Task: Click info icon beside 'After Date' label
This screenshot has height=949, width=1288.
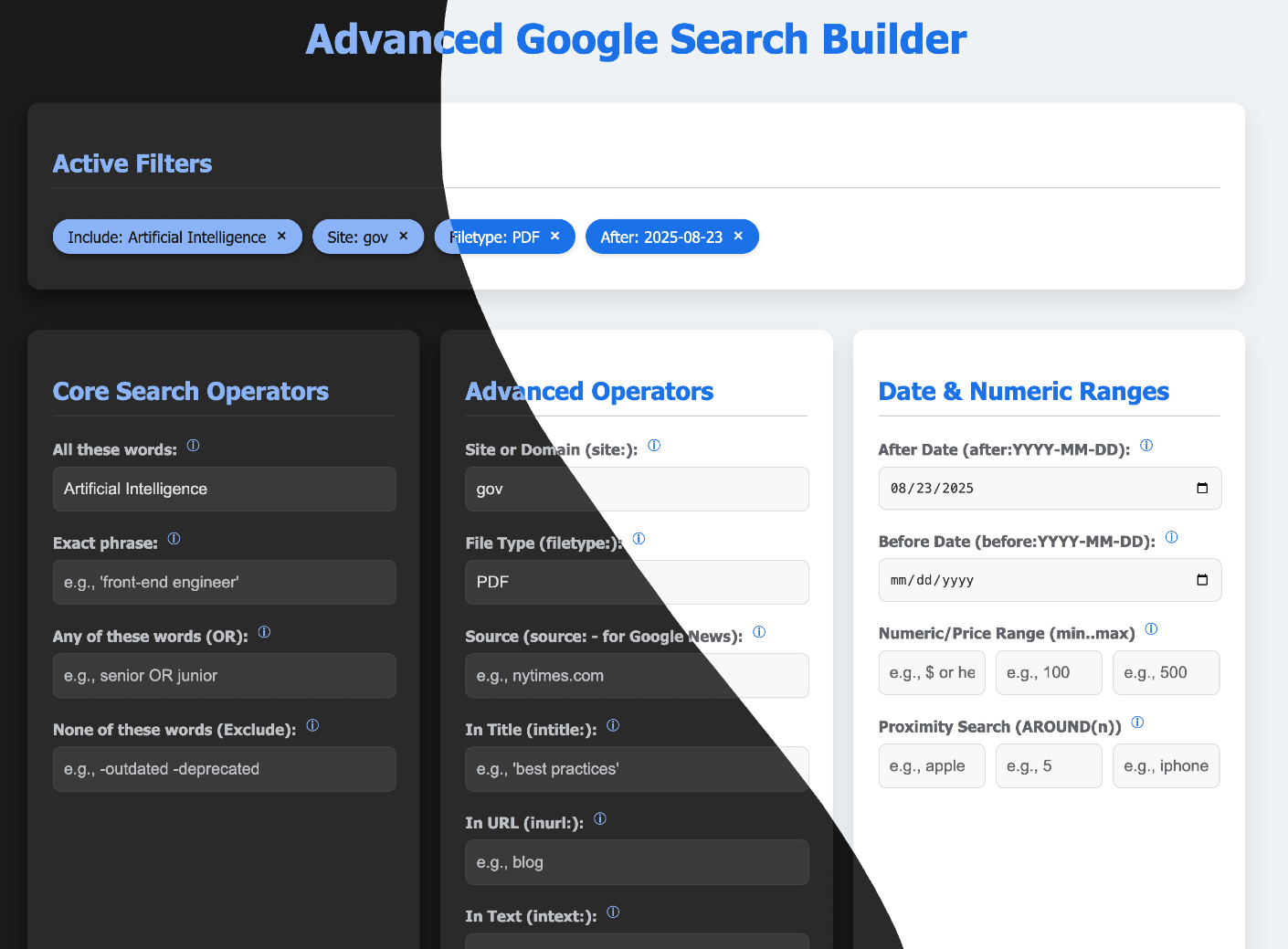Action: point(1146,446)
